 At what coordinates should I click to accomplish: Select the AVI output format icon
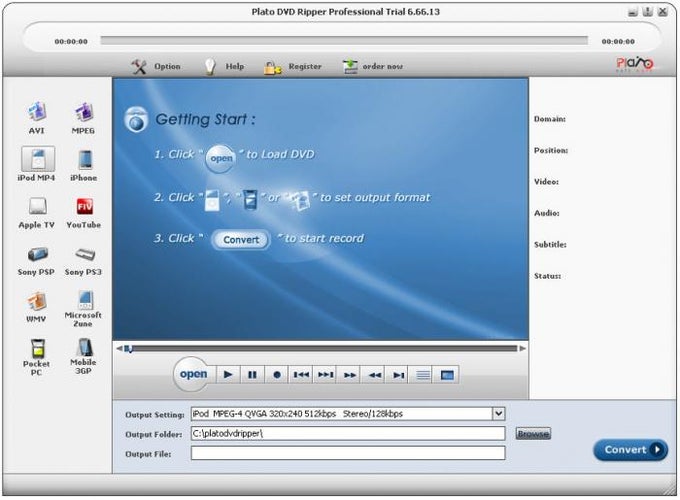click(37, 112)
